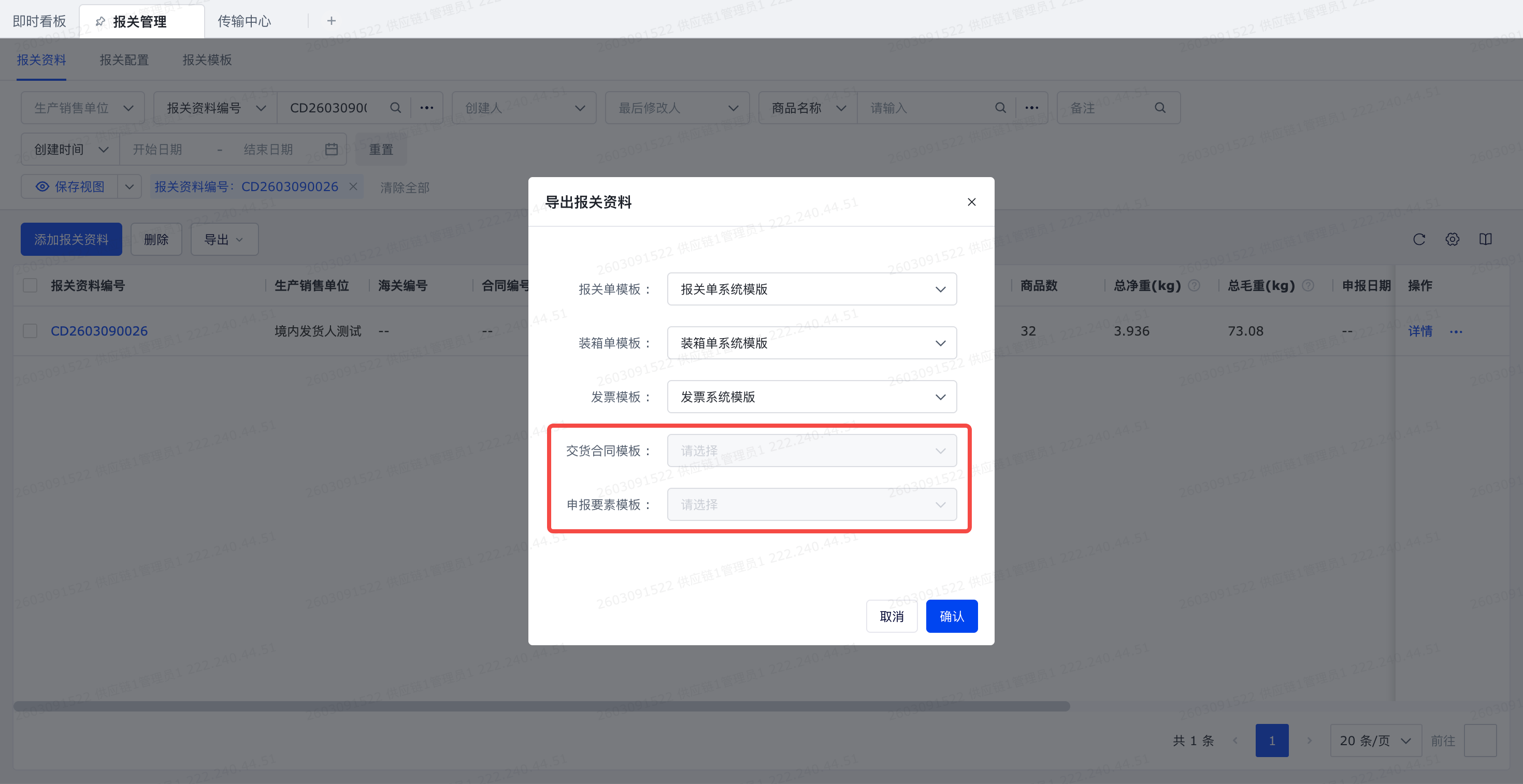Open the 传输中心 tab
The width and height of the screenshot is (1523, 784).
(x=243, y=21)
